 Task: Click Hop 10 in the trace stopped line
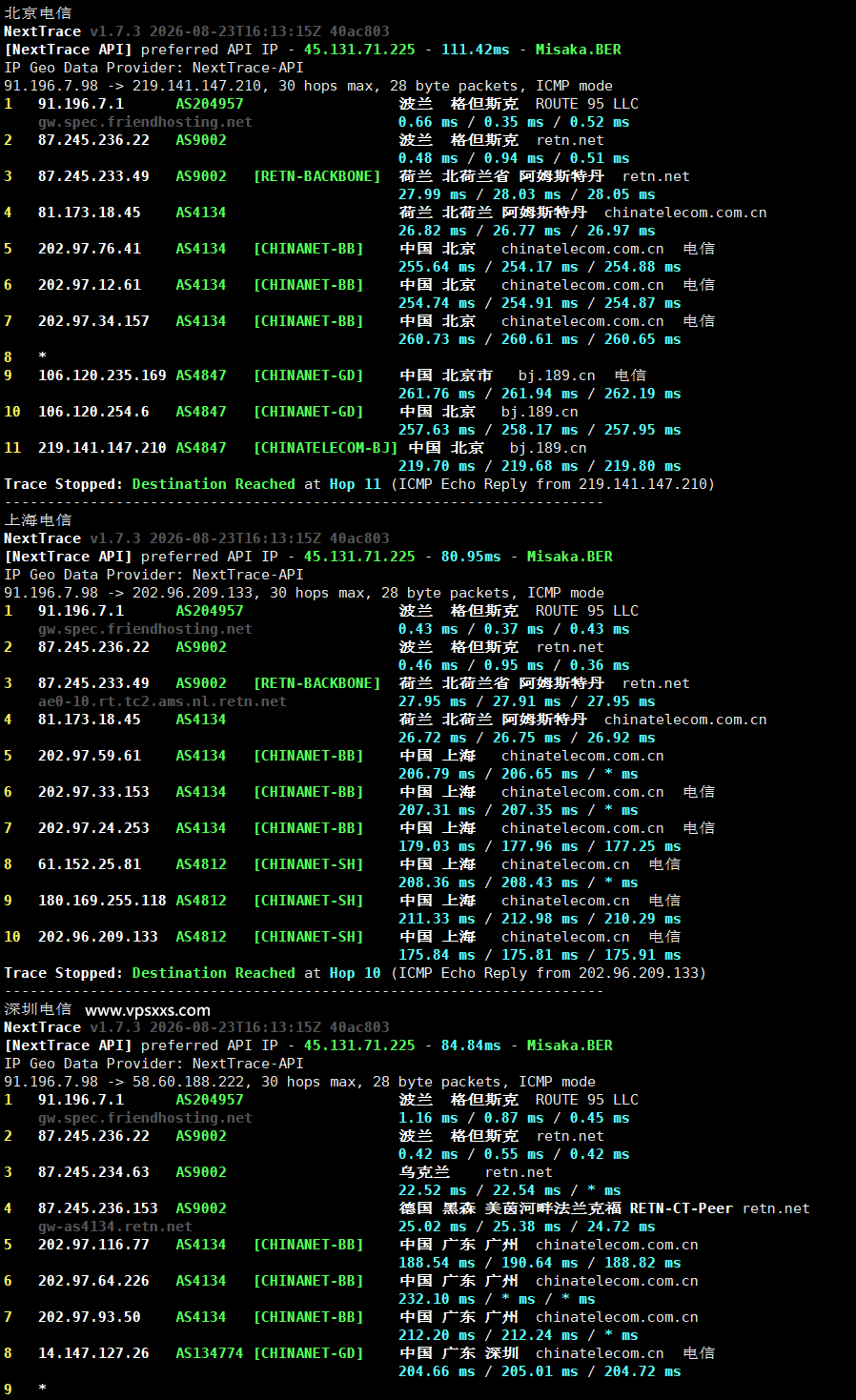click(355, 973)
